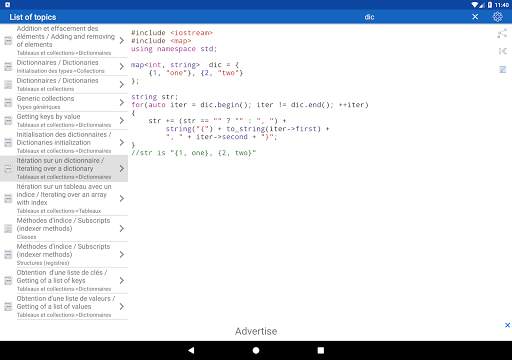512x360 pixels.
Task: Open 'Getting keys by value' topic
Action: coord(64,120)
